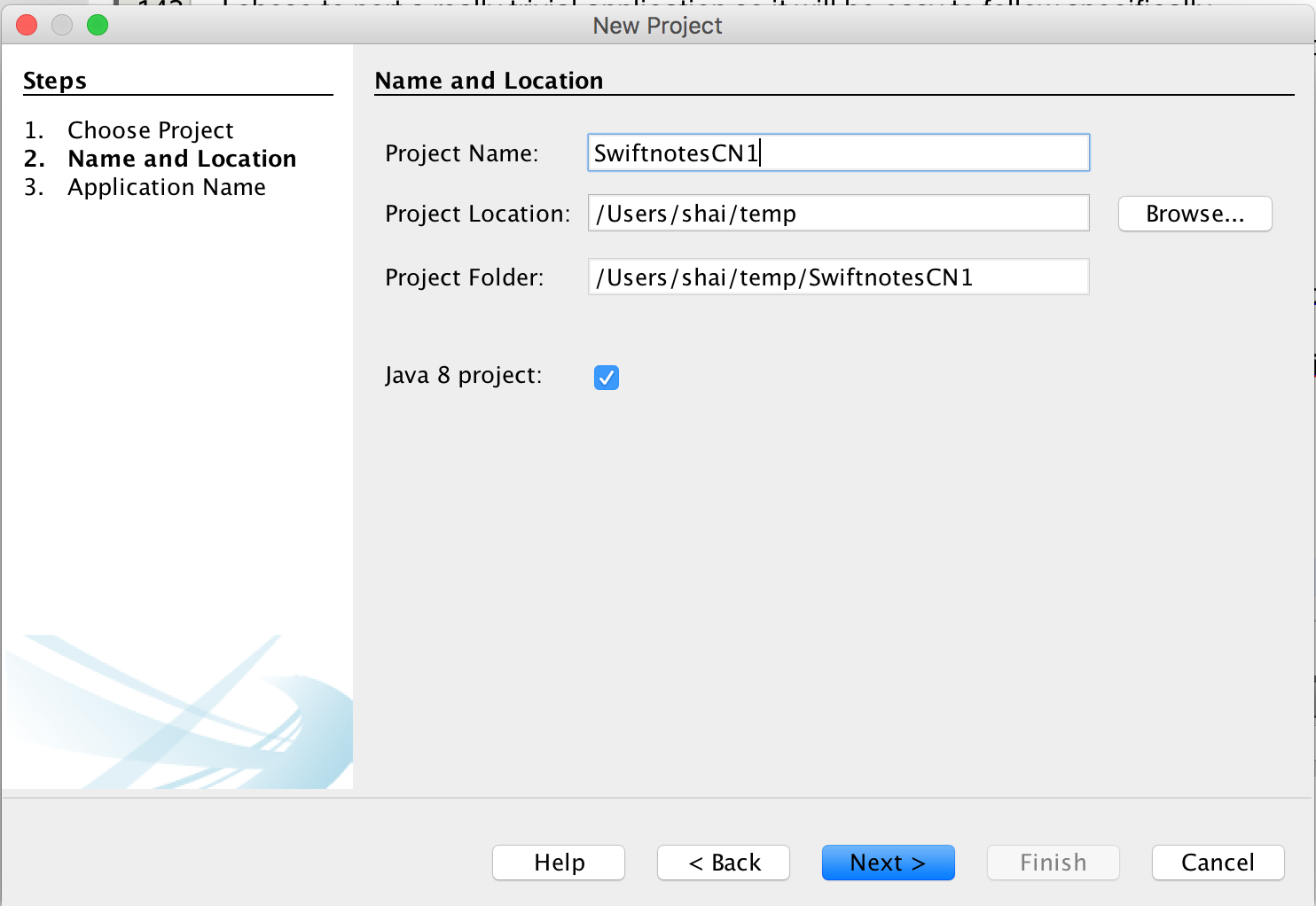Click the Browse... button for project location
The height and width of the screenshot is (906, 1316).
point(1195,213)
